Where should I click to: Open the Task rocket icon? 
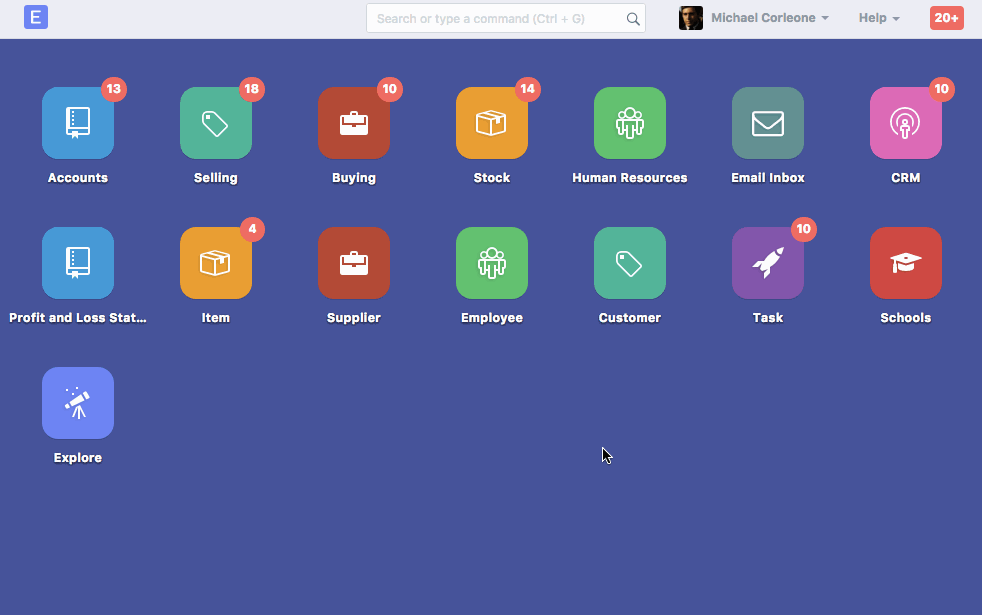coord(768,263)
